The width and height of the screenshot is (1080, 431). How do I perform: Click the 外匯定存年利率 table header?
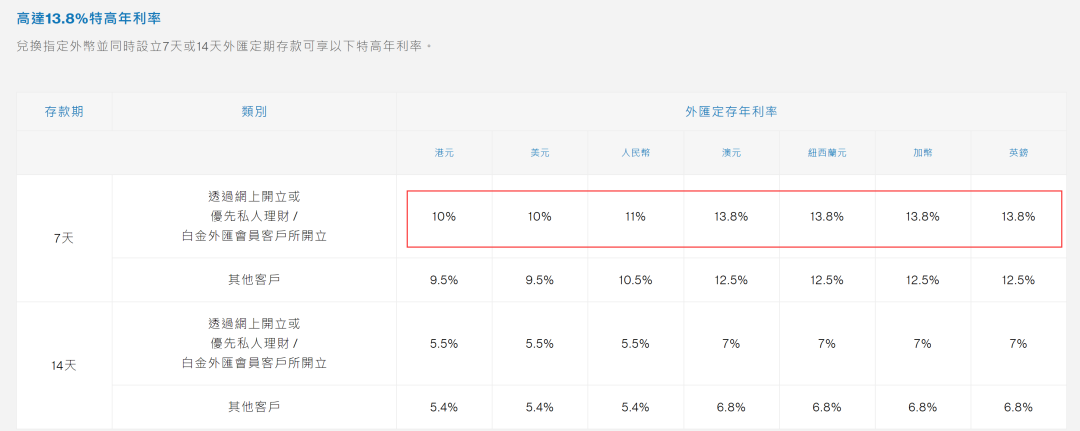click(x=731, y=112)
